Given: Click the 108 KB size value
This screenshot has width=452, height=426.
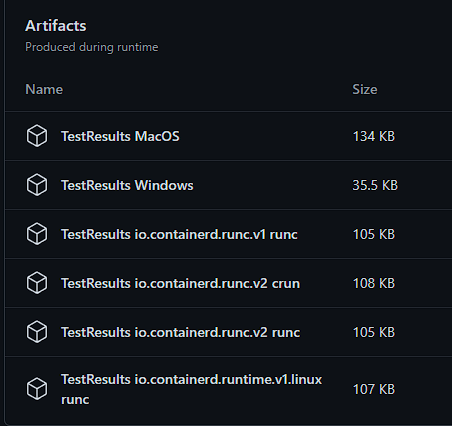Looking at the screenshot, I should (x=374, y=283).
